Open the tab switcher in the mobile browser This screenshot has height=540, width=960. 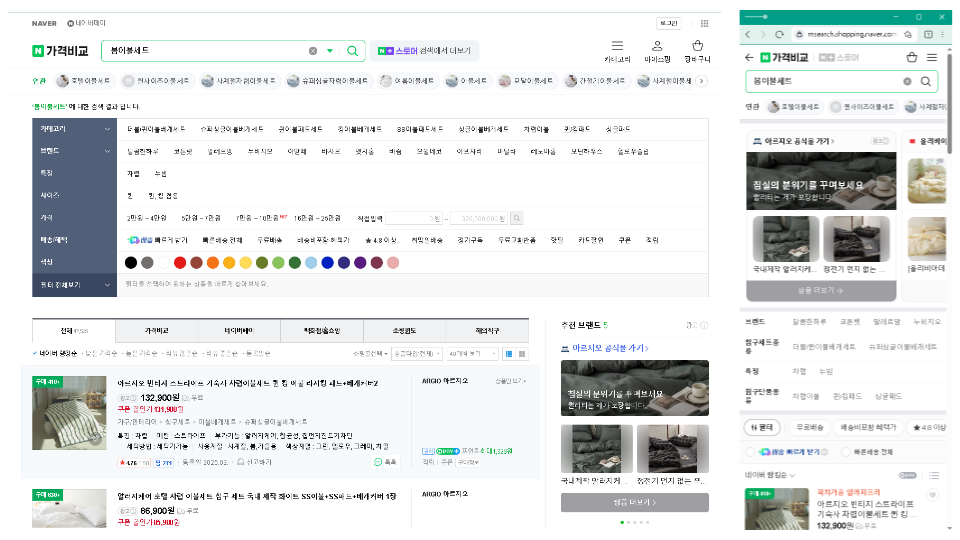[928, 34]
